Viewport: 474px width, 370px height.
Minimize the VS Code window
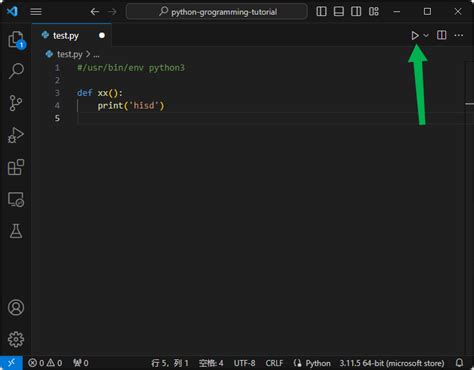396,12
